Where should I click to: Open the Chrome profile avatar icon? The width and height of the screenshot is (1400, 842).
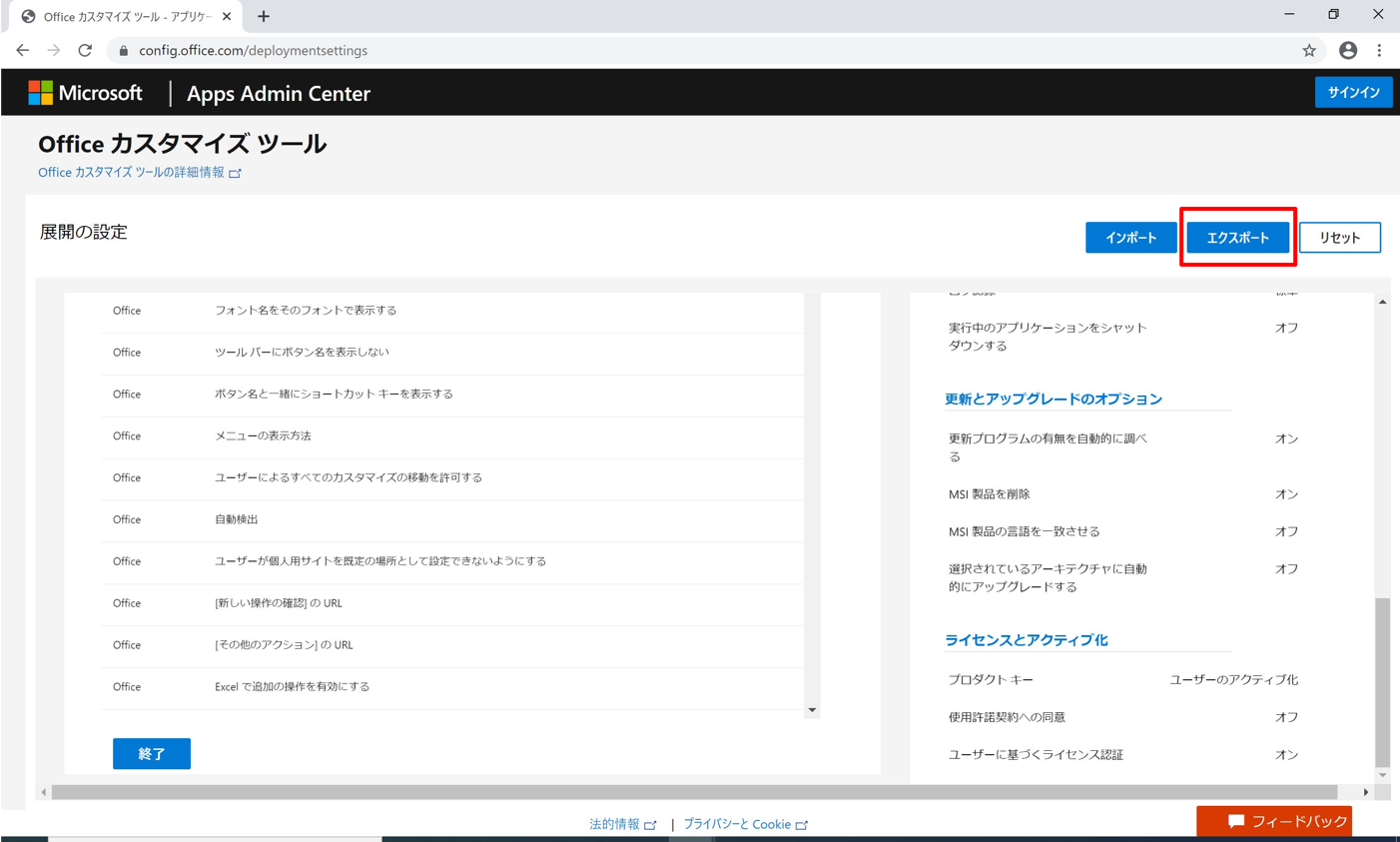click(x=1347, y=50)
